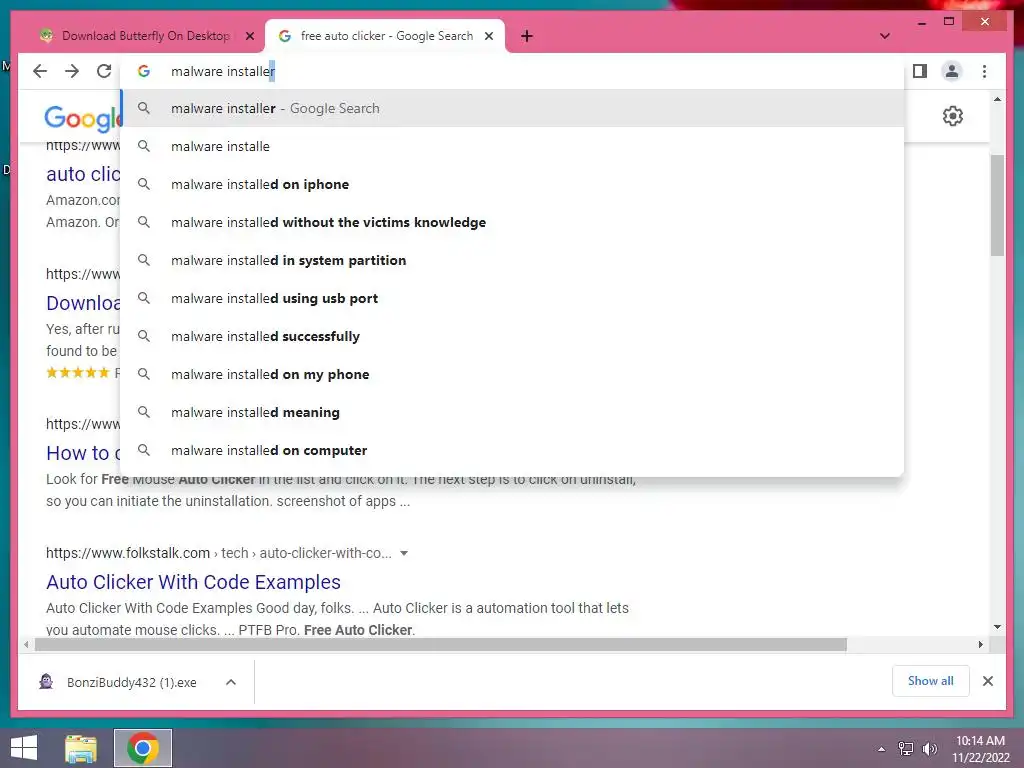
Task: Select 'malware installer - Google Search' suggestion
Action: (x=513, y=108)
